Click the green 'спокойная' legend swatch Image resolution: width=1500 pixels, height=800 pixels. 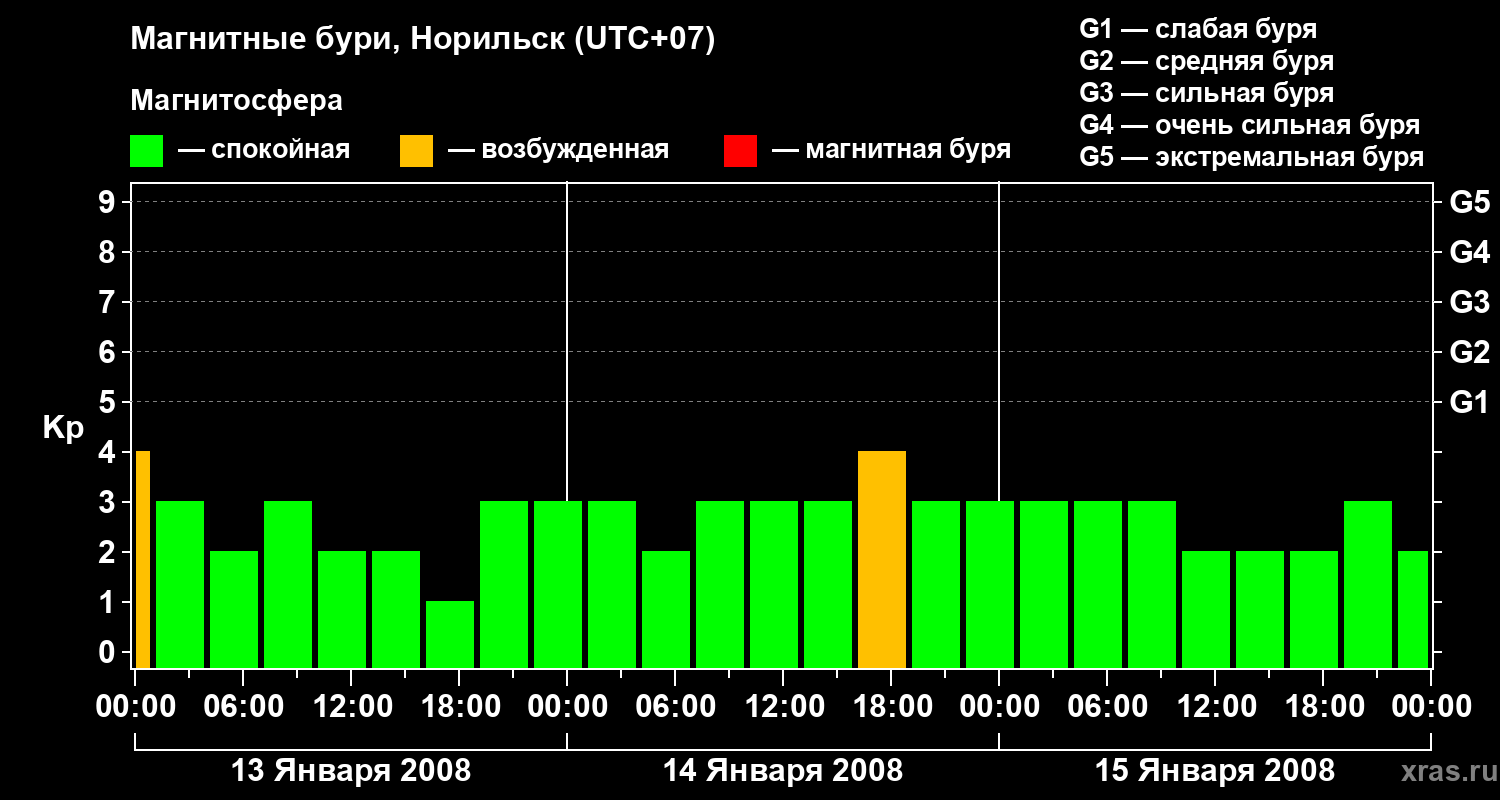tap(147, 151)
